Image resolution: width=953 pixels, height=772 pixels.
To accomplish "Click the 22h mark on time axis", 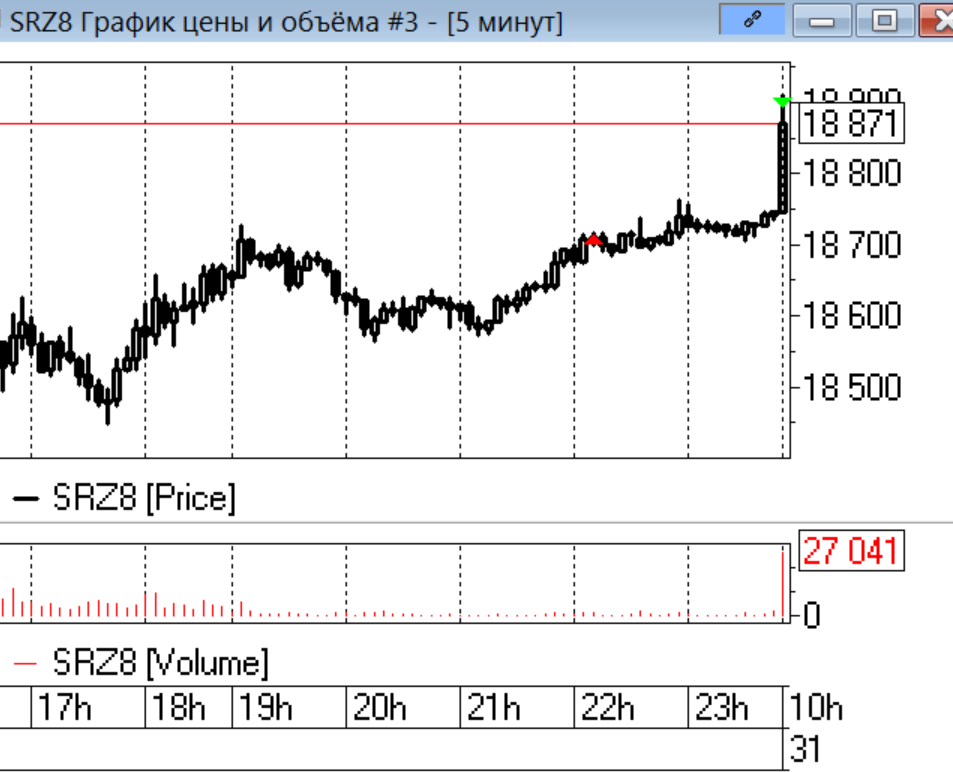I will [x=607, y=708].
